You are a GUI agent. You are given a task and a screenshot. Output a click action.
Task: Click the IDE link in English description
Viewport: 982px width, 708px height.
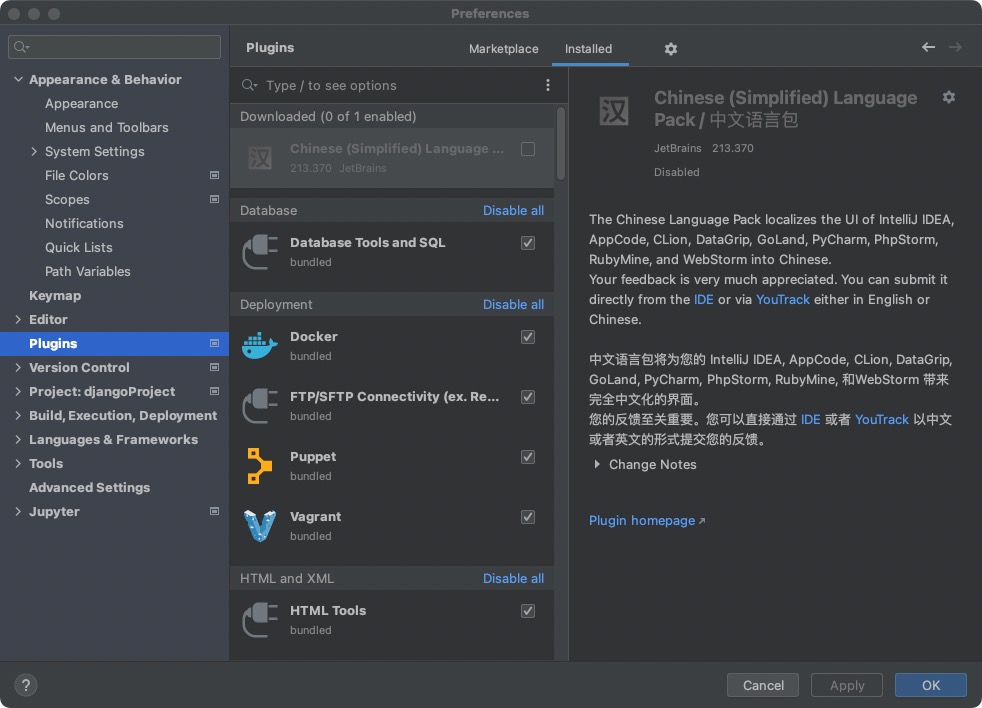click(703, 299)
